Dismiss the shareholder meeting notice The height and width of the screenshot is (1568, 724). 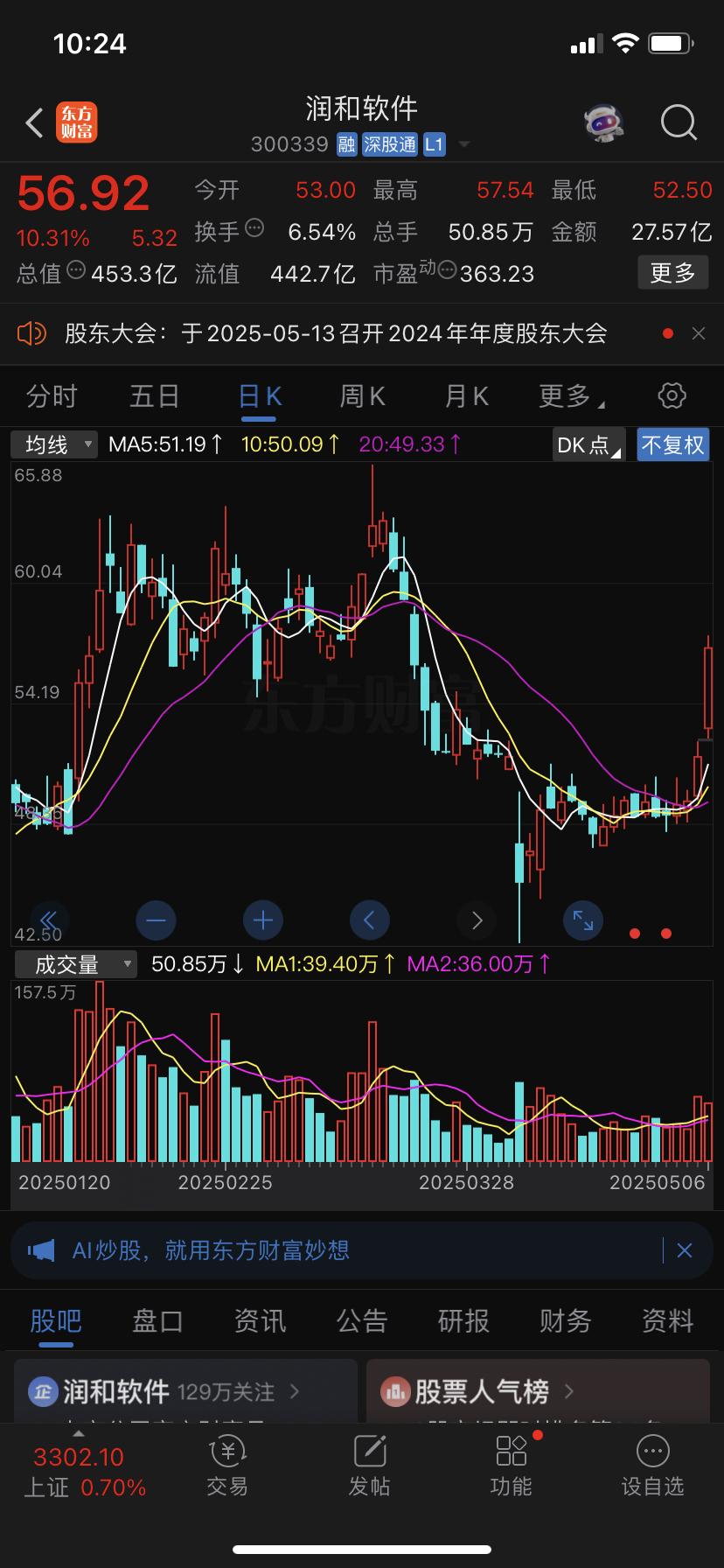coord(699,333)
